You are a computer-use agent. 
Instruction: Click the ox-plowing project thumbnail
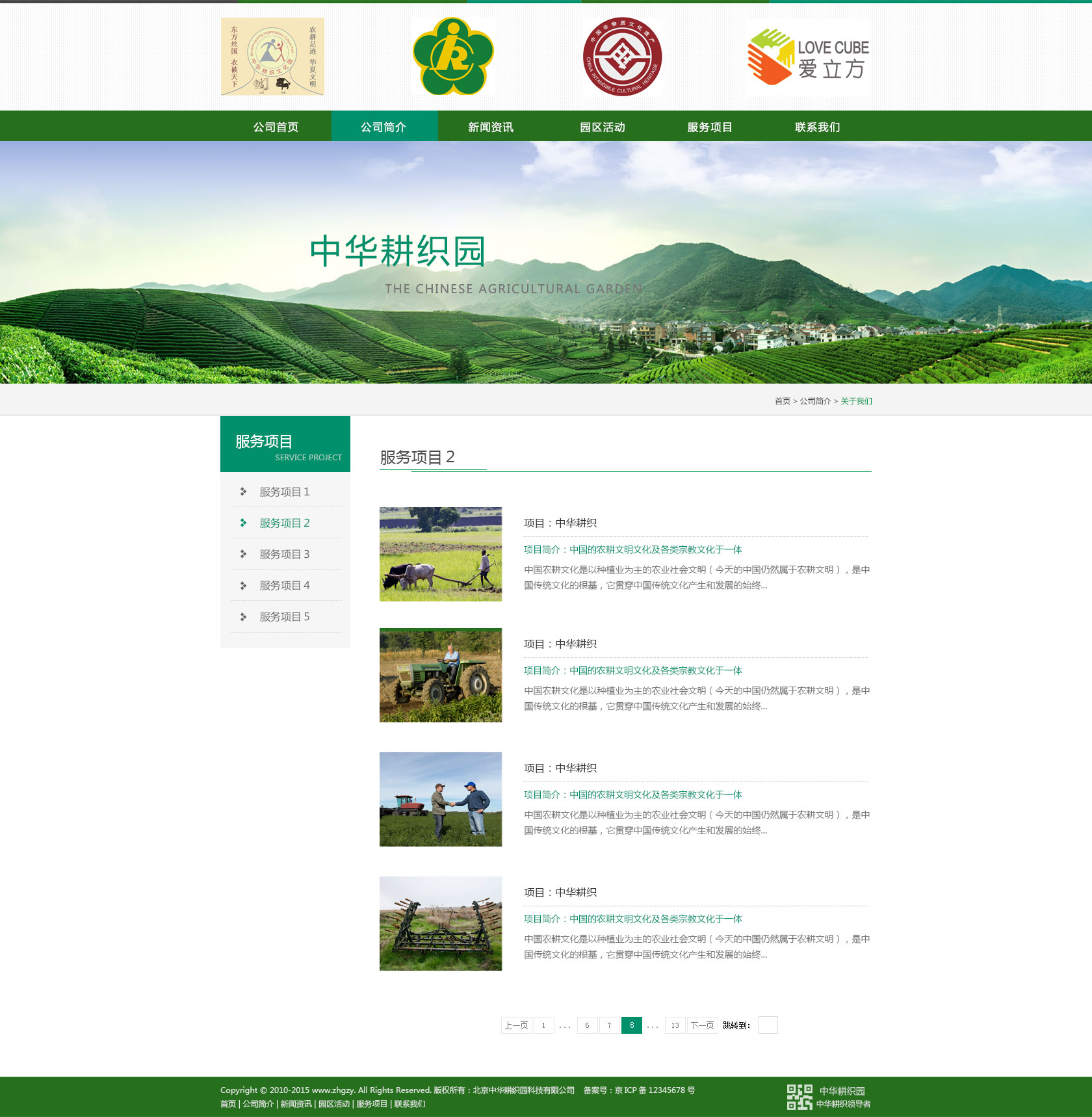point(440,554)
